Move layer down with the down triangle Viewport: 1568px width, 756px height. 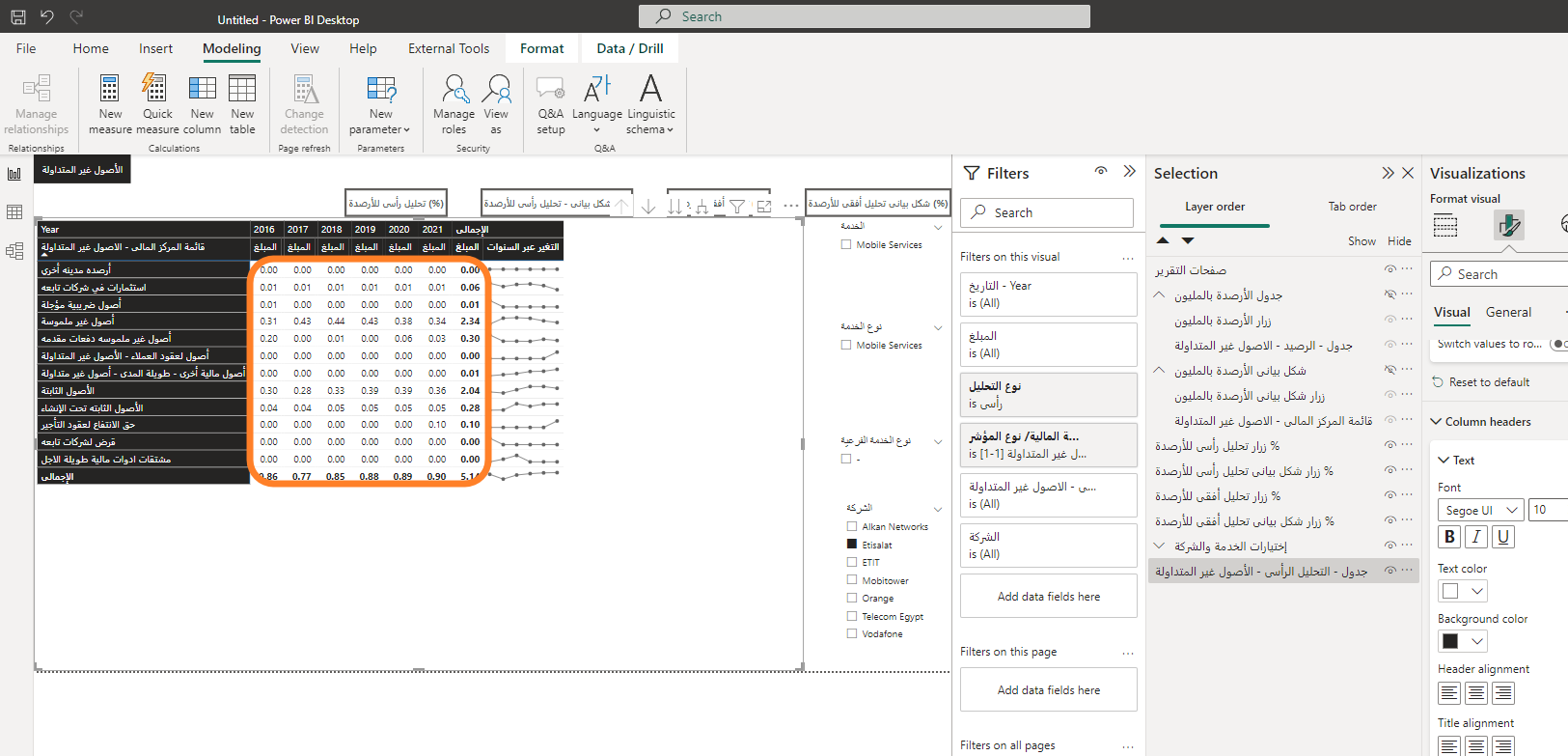click(x=1188, y=240)
